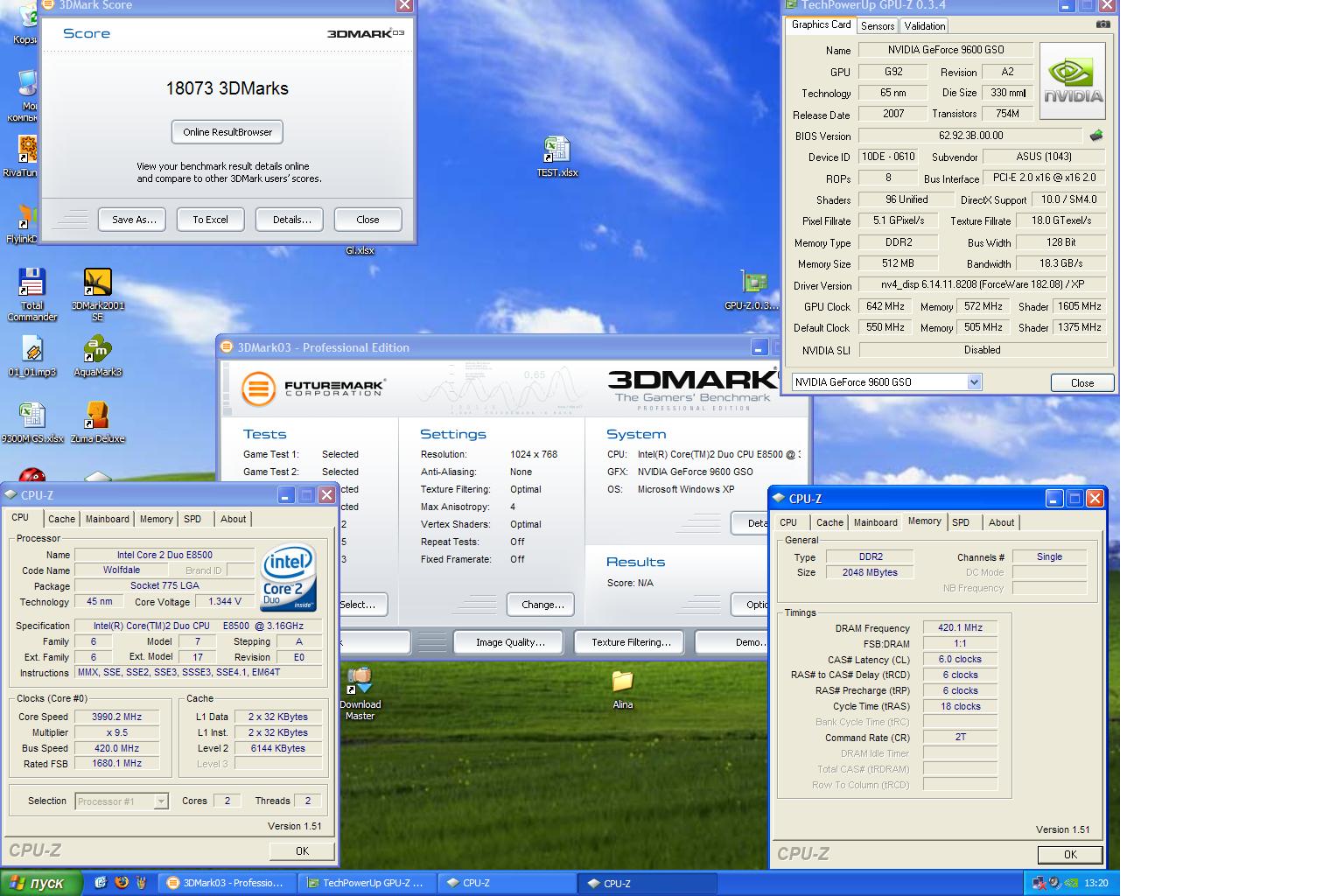Click Save As... in 3DMark Score

coord(133,220)
